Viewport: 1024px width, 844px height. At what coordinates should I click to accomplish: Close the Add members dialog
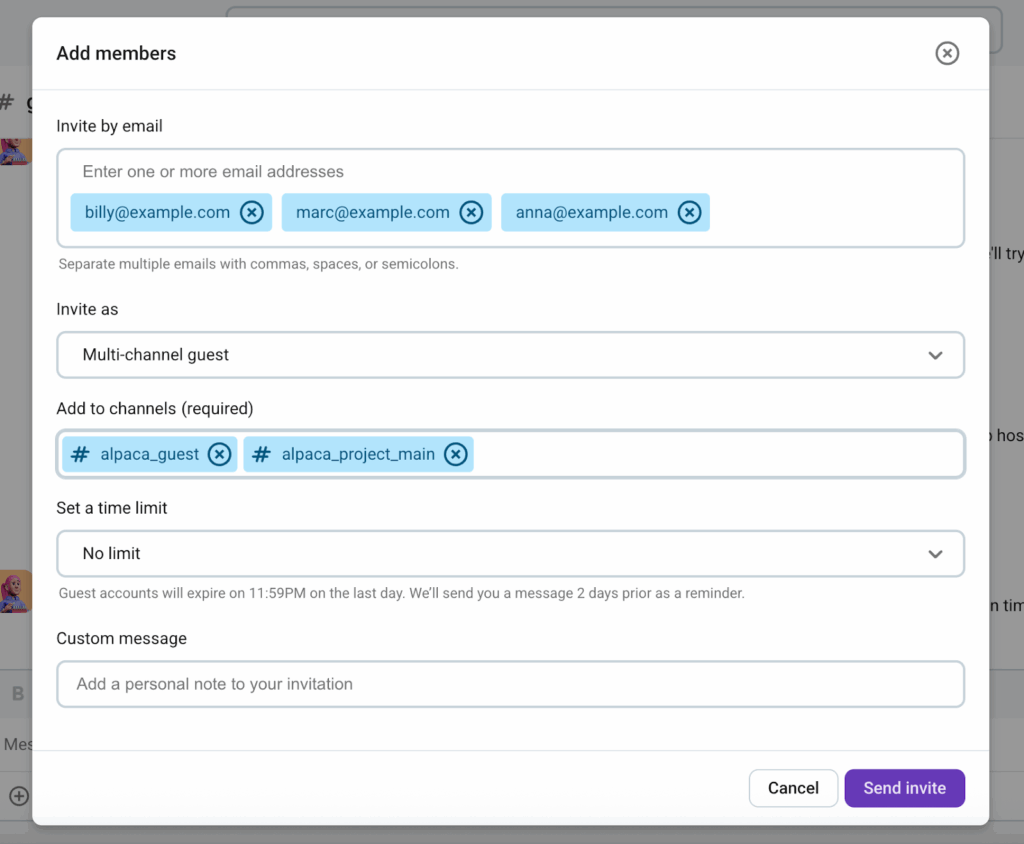pos(946,53)
